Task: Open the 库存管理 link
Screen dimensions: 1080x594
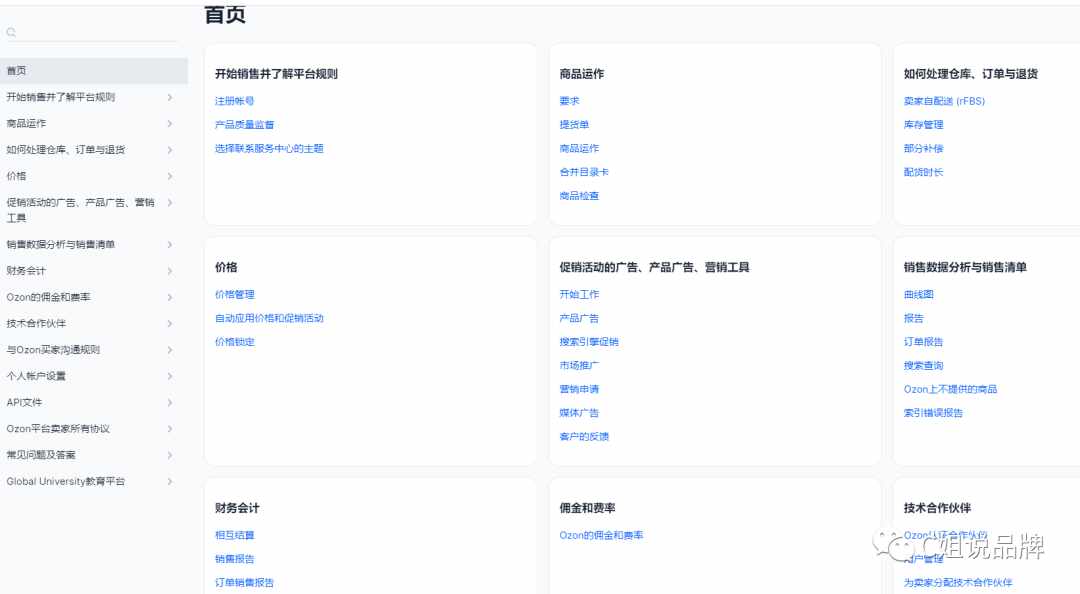Action: click(924, 125)
